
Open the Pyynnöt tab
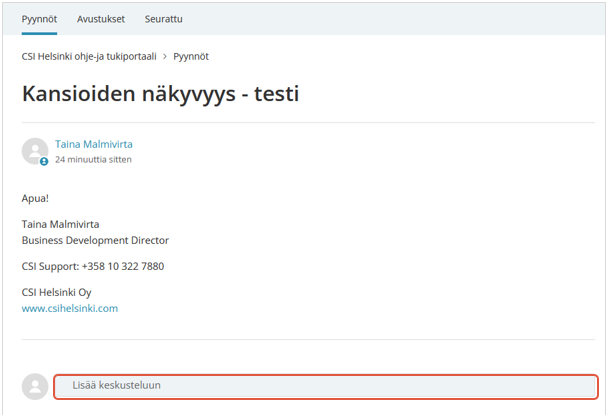[39, 19]
